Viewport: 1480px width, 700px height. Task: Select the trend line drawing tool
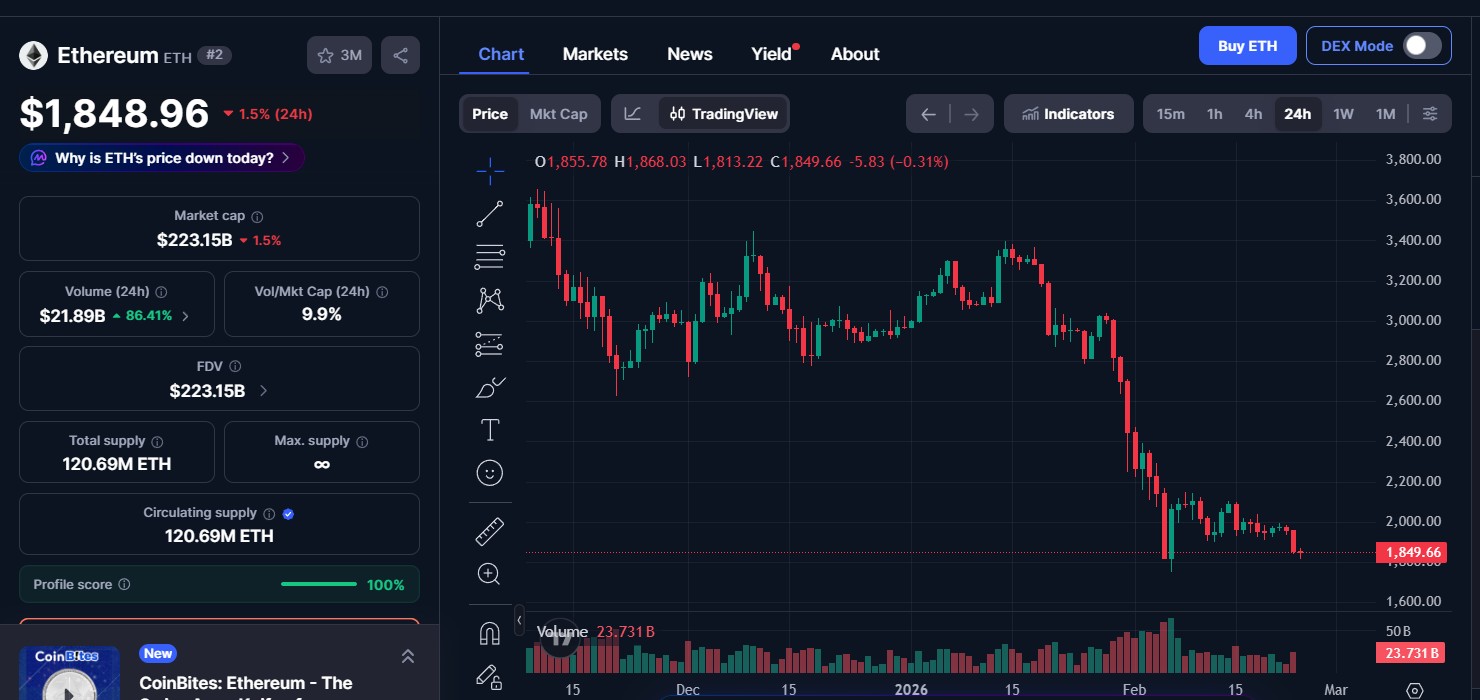coord(489,213)
